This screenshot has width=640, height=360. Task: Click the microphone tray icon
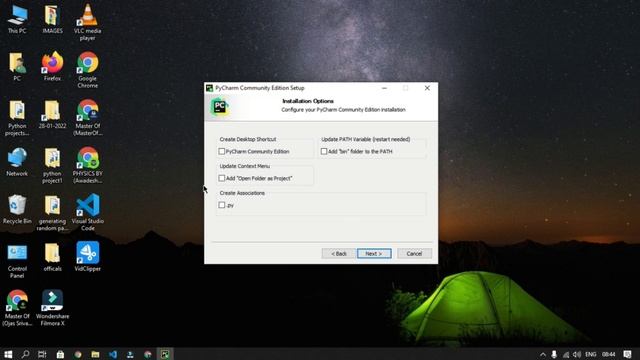(x=554, y=354)
